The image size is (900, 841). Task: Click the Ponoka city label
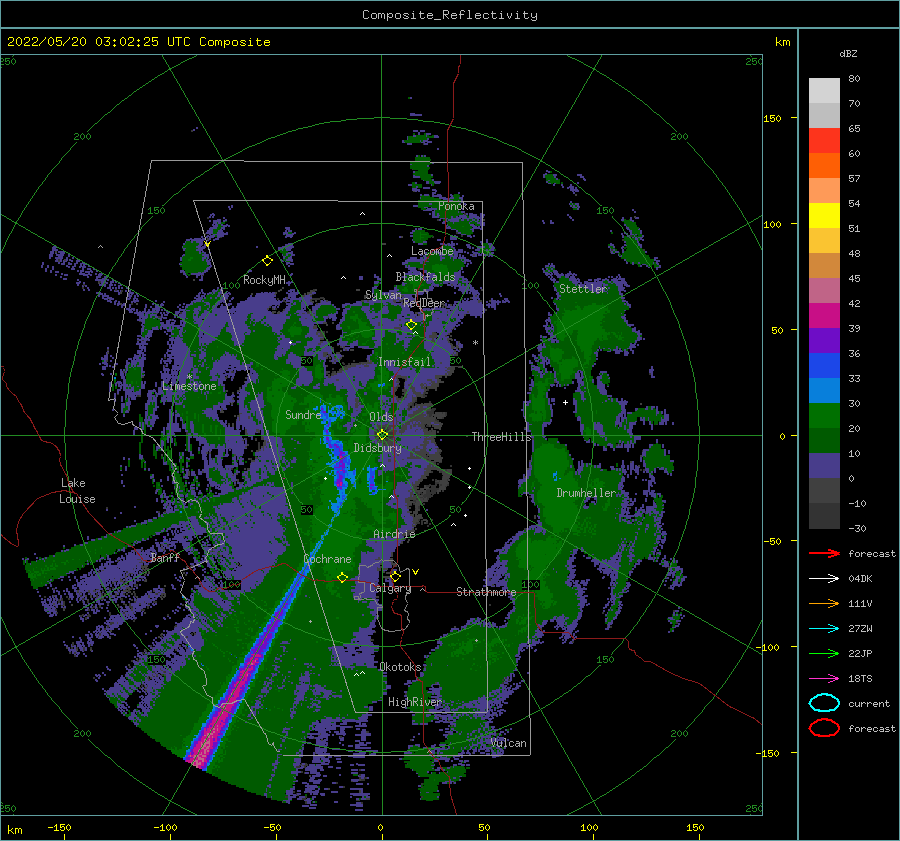456,206
